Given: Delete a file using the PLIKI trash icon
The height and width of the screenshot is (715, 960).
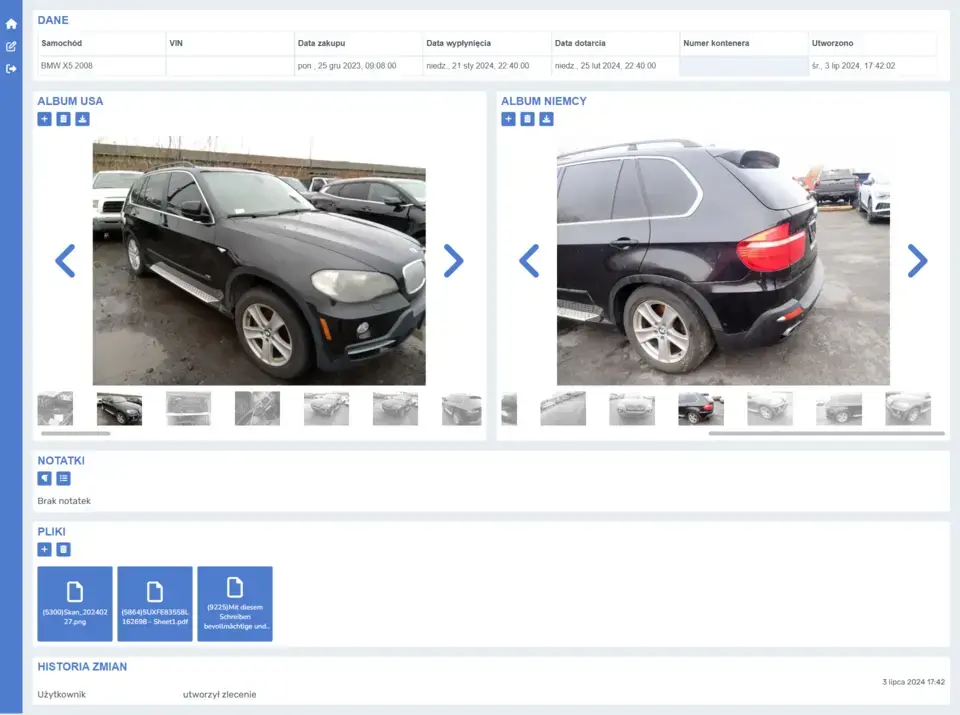Looking at the screenshot, I should 62,549.
